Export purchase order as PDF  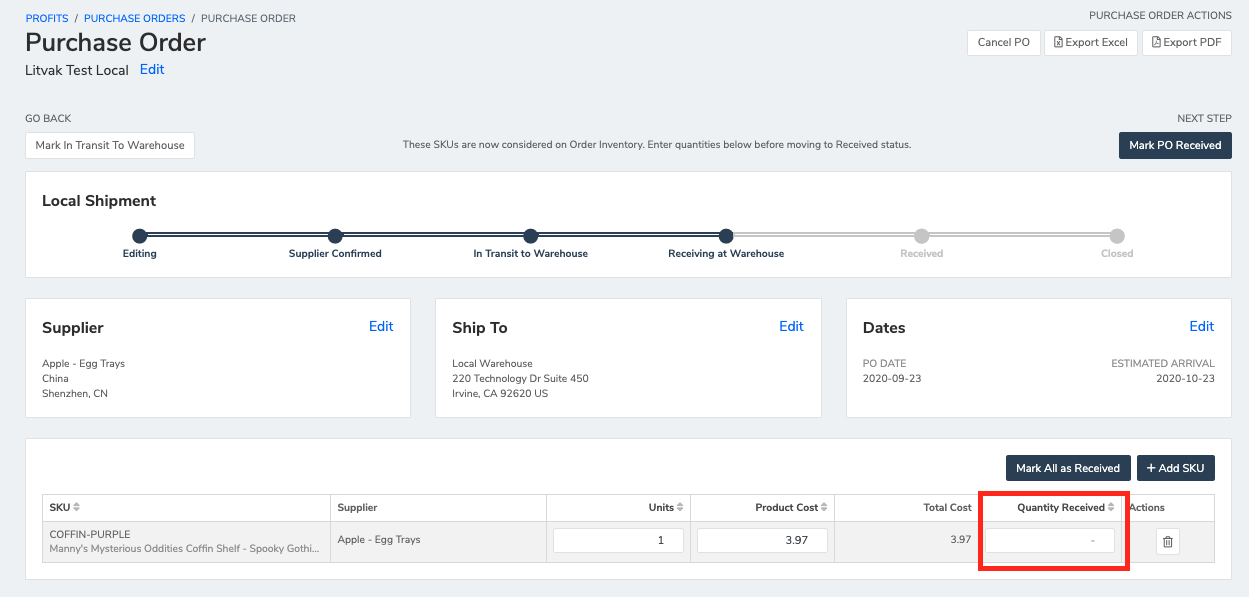tap(1186, 42)
